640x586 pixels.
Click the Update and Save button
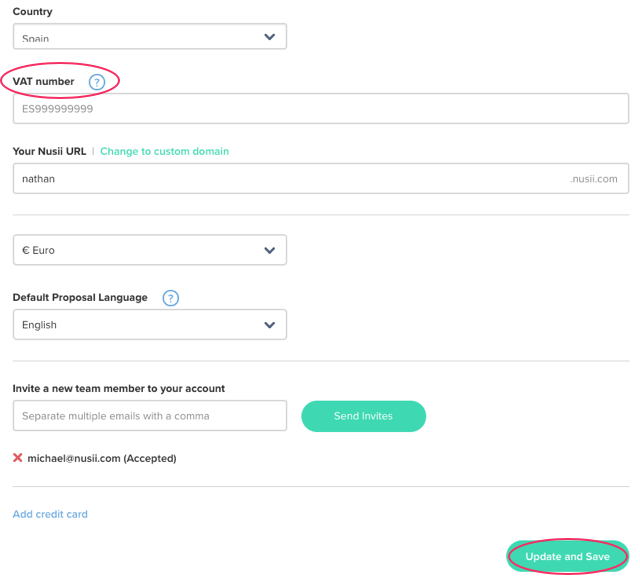click(567, 557)
